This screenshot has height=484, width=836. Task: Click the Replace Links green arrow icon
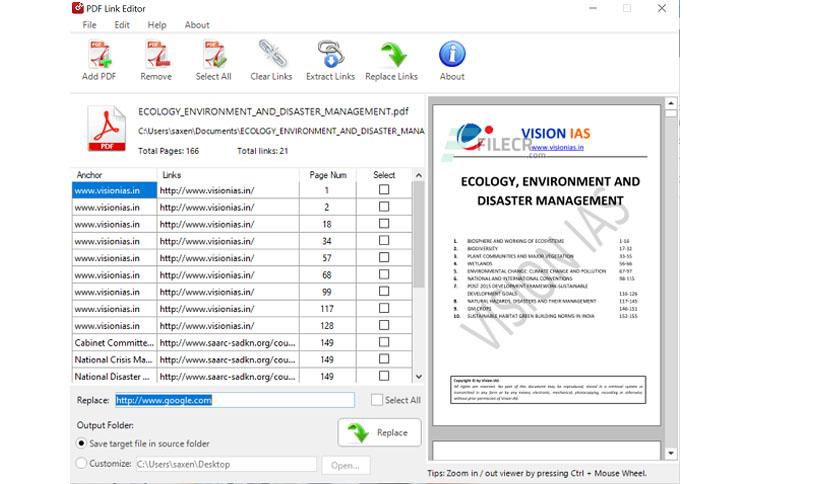pos(394,55)
